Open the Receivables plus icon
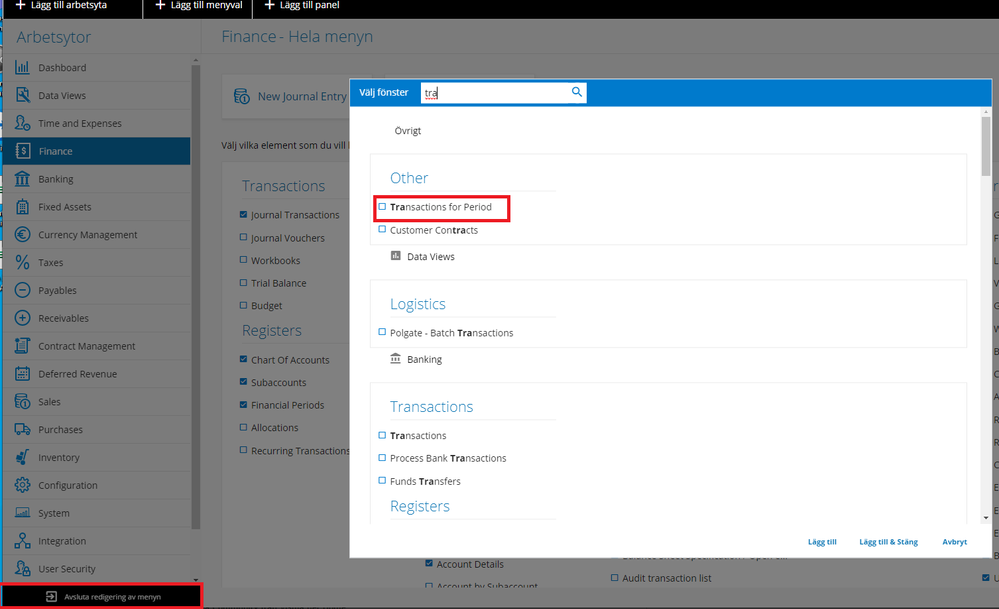 coord(22,318)
